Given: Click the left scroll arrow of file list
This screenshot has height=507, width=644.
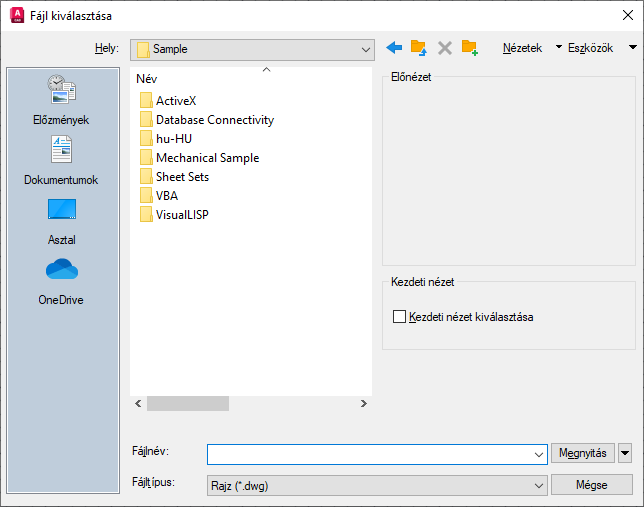Looking at the screenshot, I should coord(138,403).
